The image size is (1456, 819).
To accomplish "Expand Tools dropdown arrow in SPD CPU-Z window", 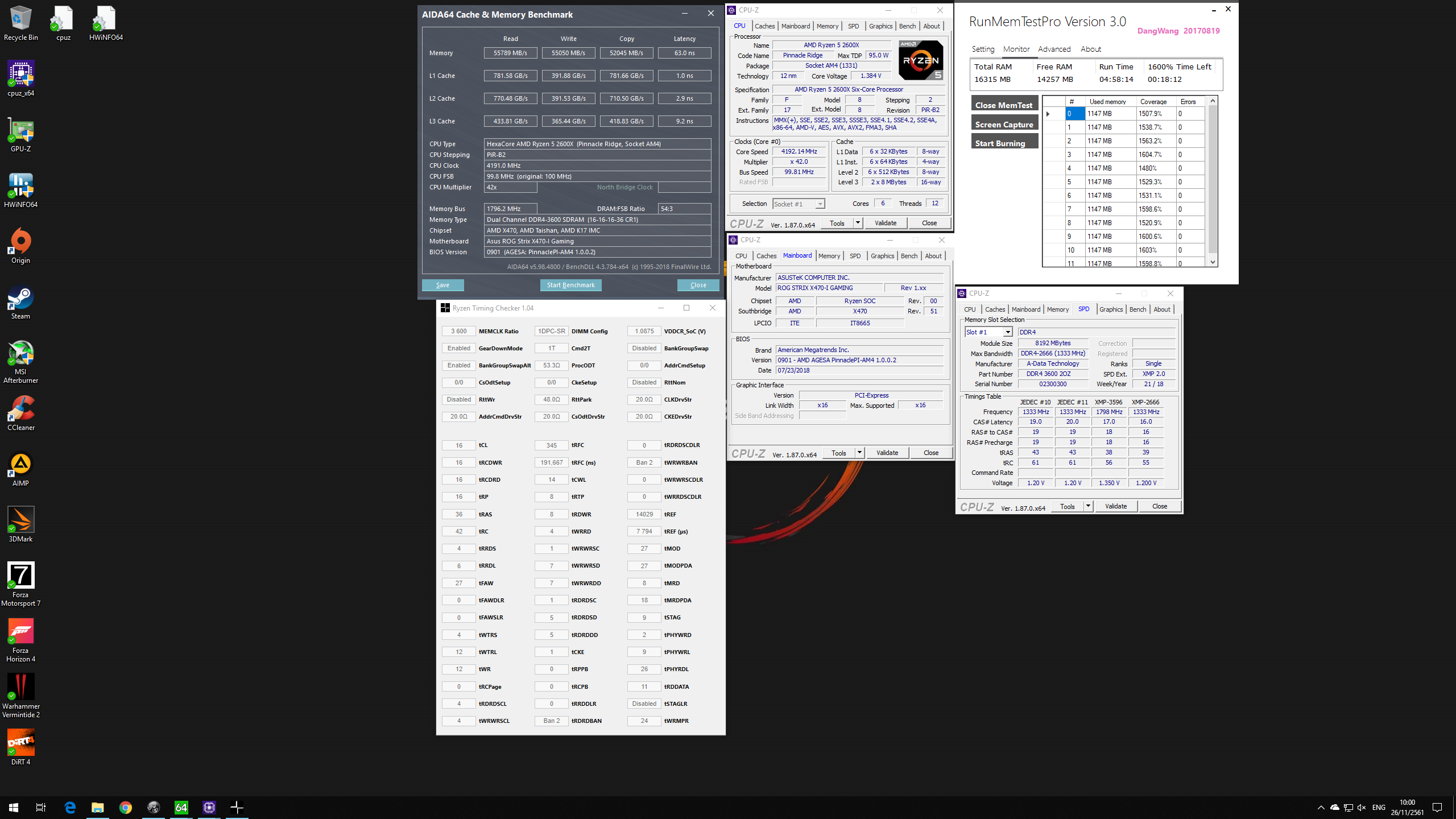I will (1088, 506).
